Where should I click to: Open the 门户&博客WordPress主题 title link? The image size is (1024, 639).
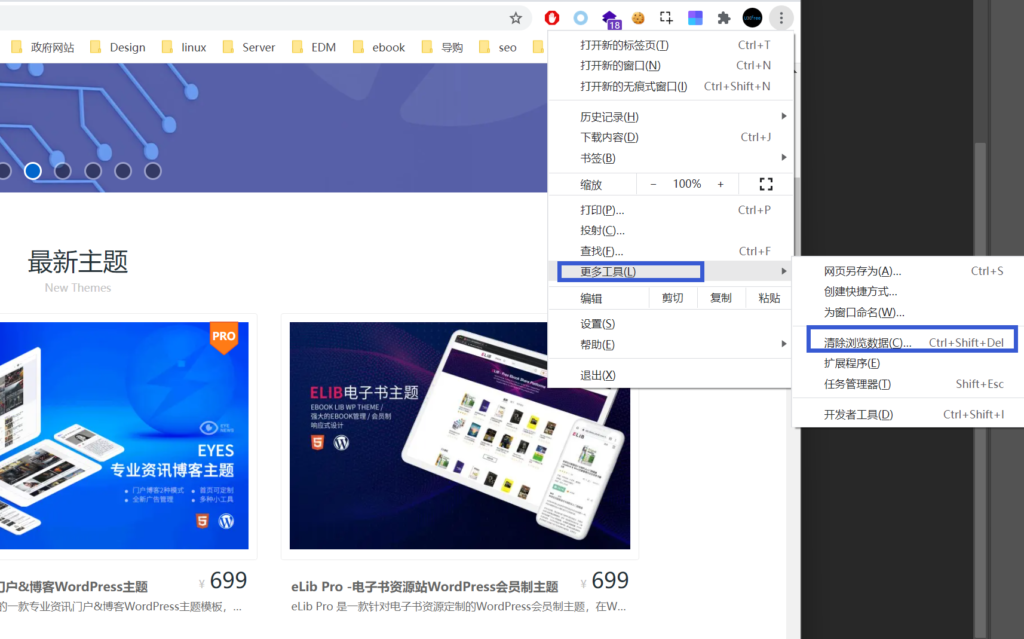(74, 587)
